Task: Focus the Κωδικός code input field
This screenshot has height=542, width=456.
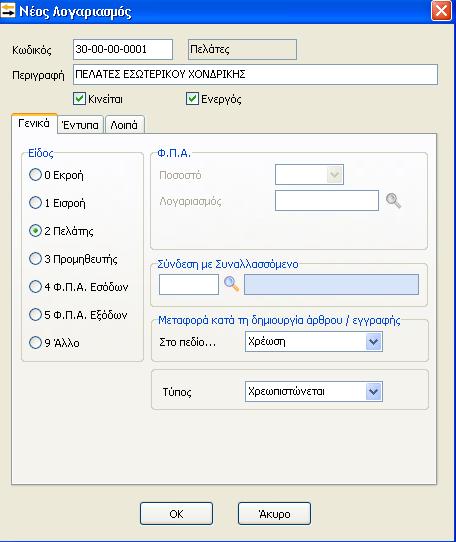Action: 123,49
